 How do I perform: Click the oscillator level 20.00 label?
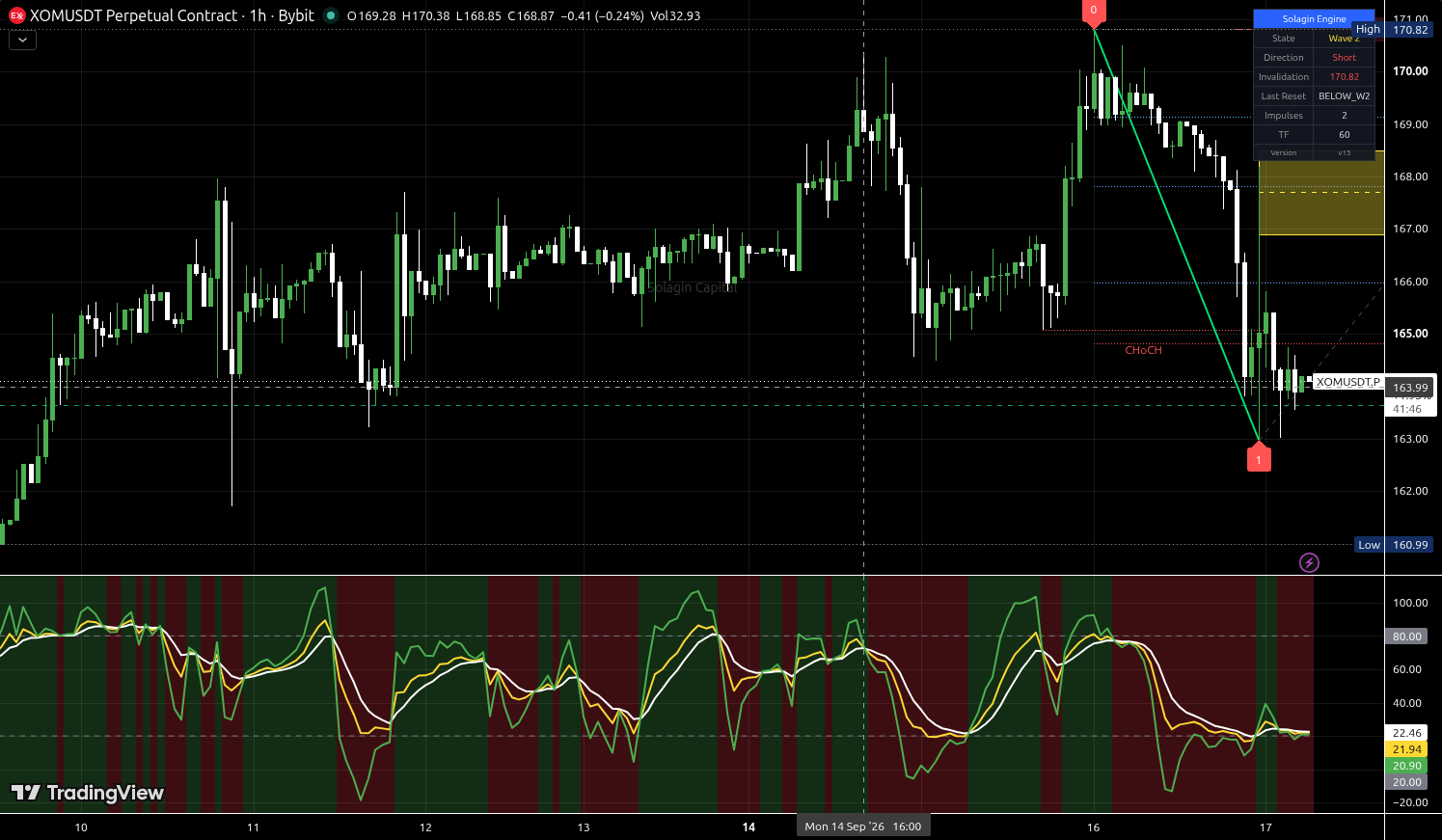click(x=1406, y=782)
